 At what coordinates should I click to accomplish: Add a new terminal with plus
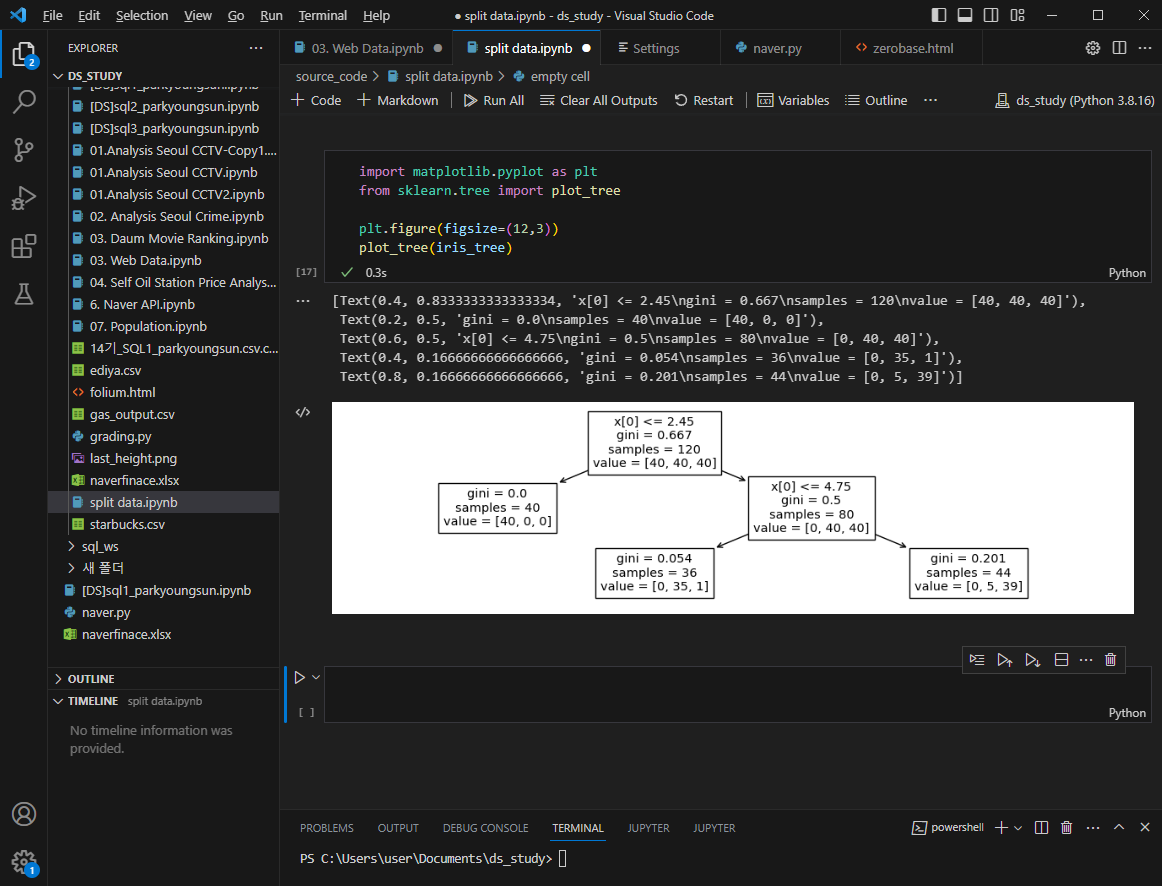coord(1001,827)
